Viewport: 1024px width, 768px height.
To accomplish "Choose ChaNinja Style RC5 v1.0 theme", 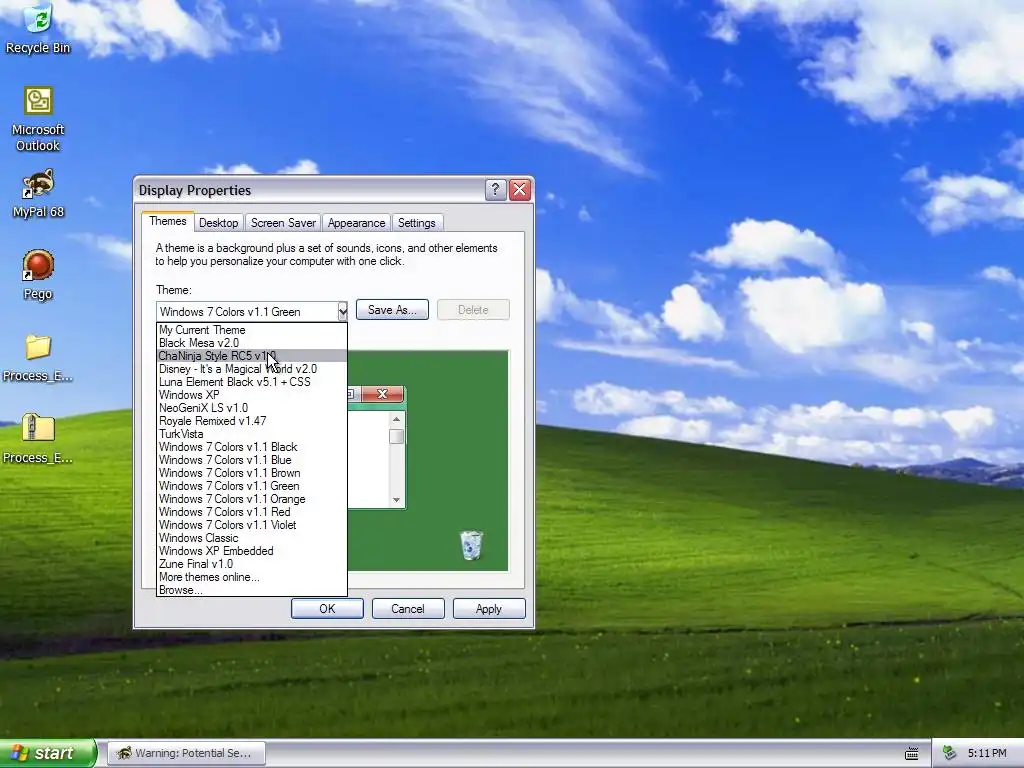I will (x=252, y=356).
